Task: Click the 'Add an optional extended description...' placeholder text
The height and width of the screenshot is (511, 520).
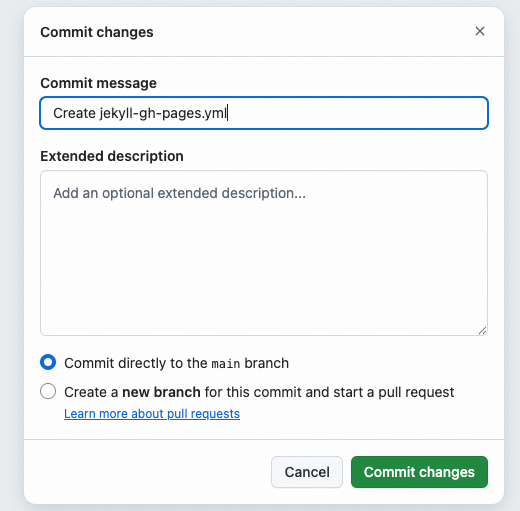Action: pos(179,193)
